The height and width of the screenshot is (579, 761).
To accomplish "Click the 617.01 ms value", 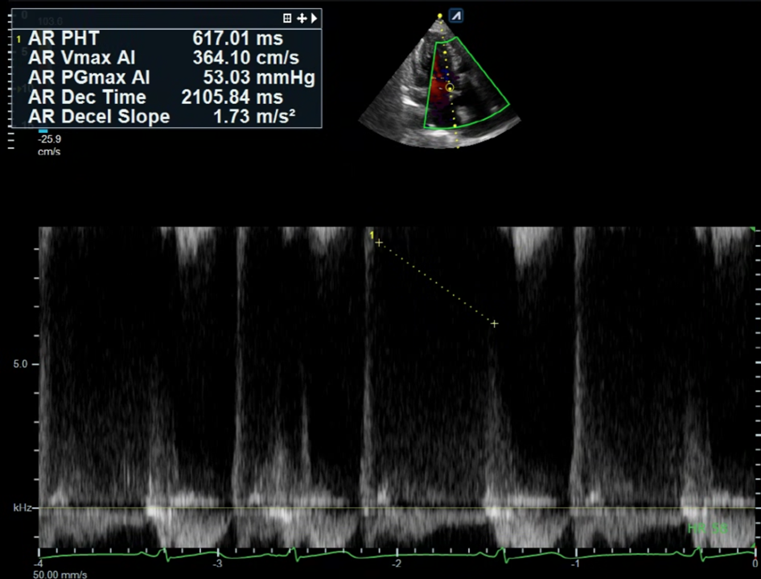I will coord(238,38).
